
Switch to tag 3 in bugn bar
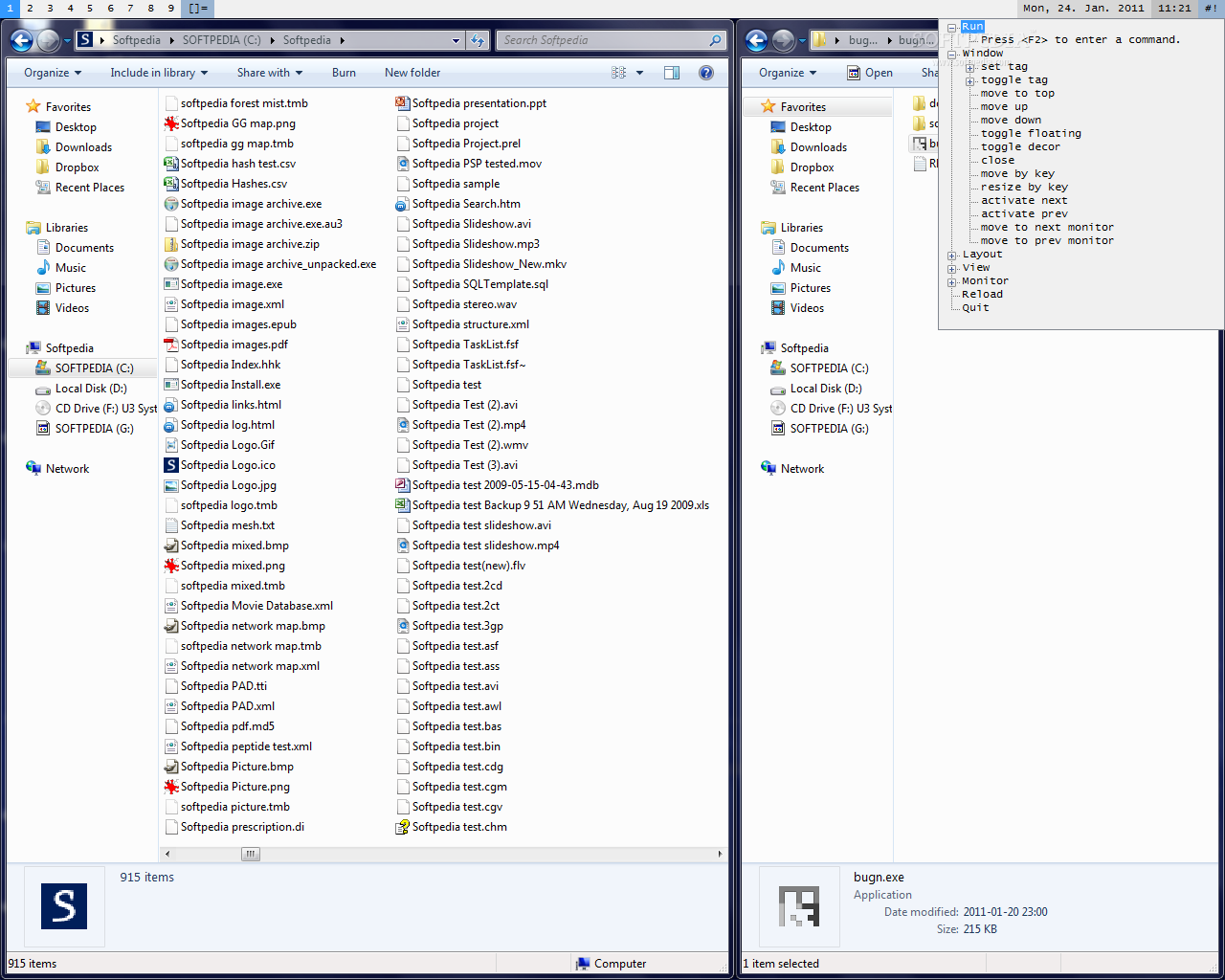tap(50, 9)
